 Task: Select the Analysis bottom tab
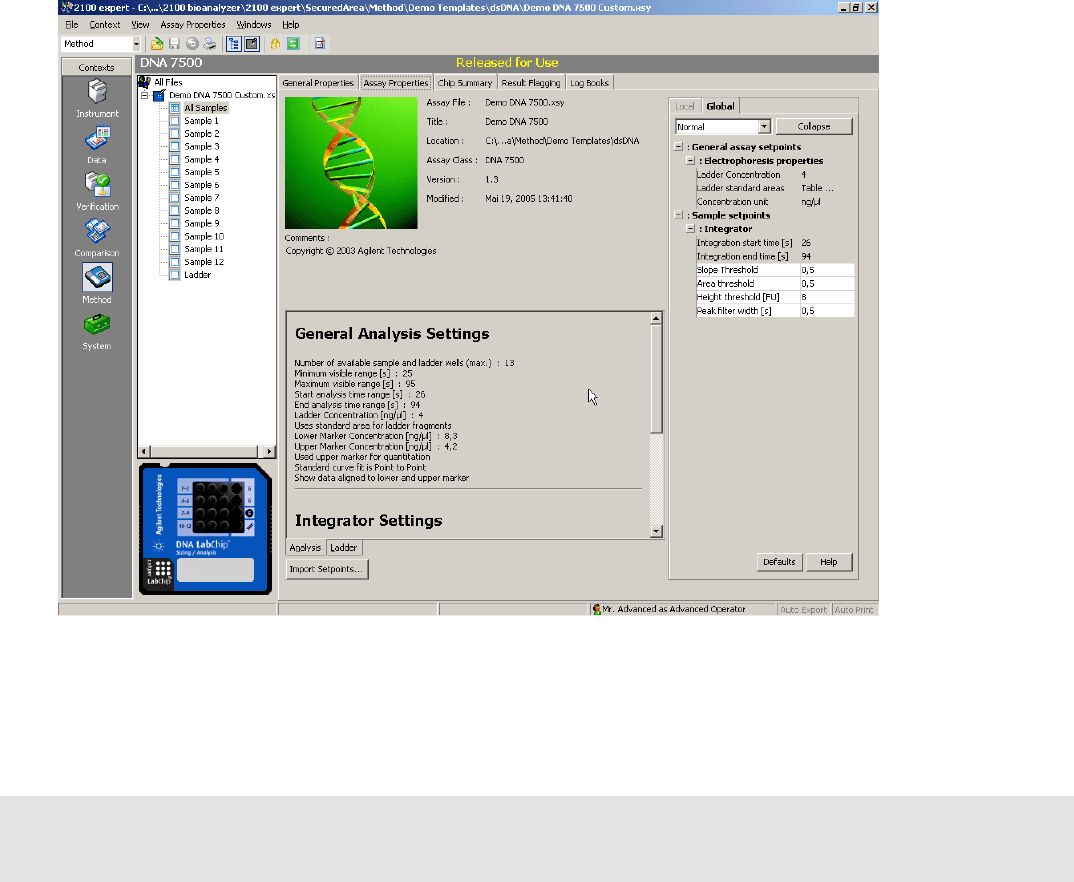point(305,548)
